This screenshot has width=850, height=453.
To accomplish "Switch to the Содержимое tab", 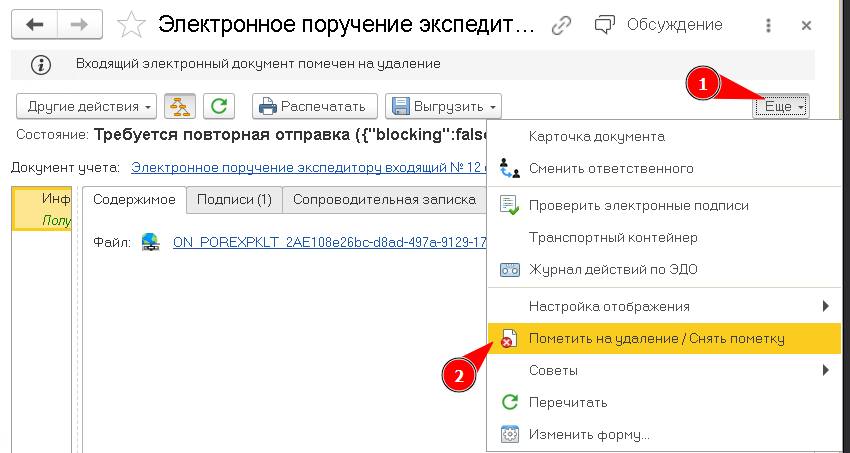I will tap(134, 199).
